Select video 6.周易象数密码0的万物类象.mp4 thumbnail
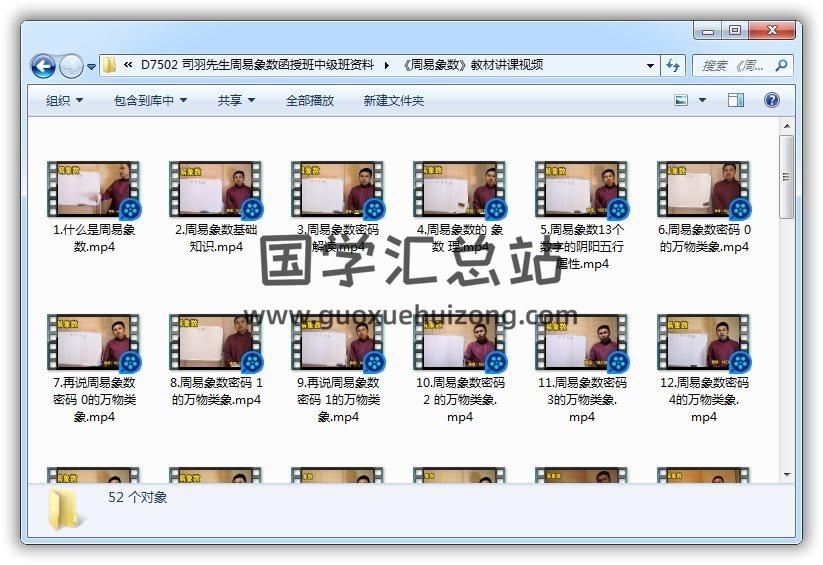The height and width of the screenshot is (565, 823). [x=703, y=189]
